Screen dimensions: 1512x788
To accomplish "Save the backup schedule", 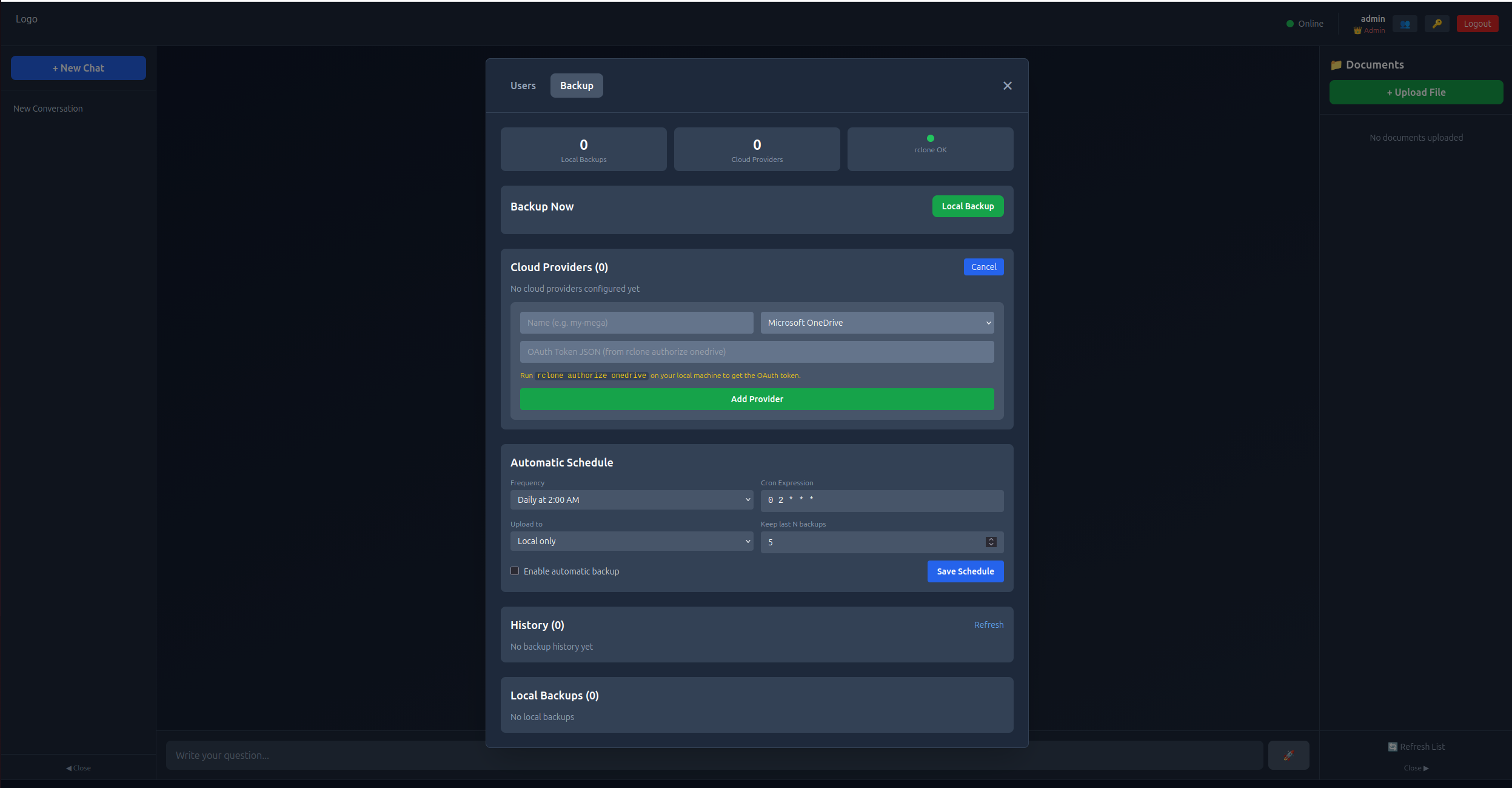I will click(965, 571).
